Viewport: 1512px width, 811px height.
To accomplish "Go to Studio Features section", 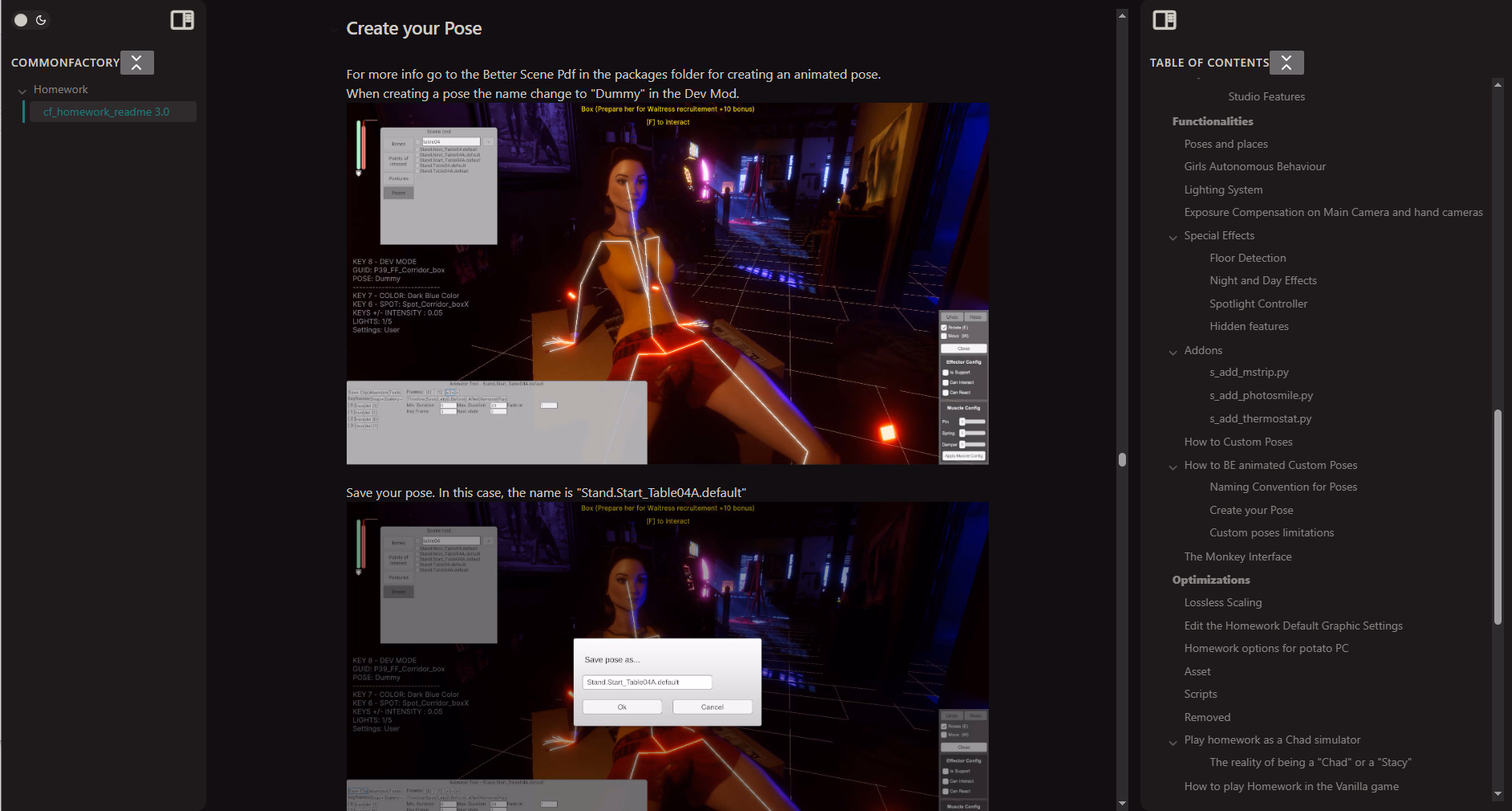I will pos(1266,96).
